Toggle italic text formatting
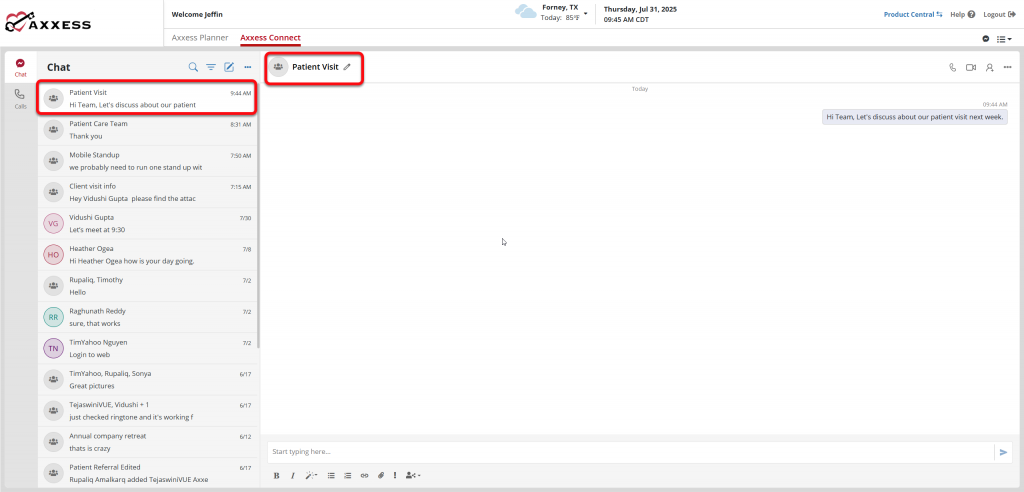 point(292,475)
